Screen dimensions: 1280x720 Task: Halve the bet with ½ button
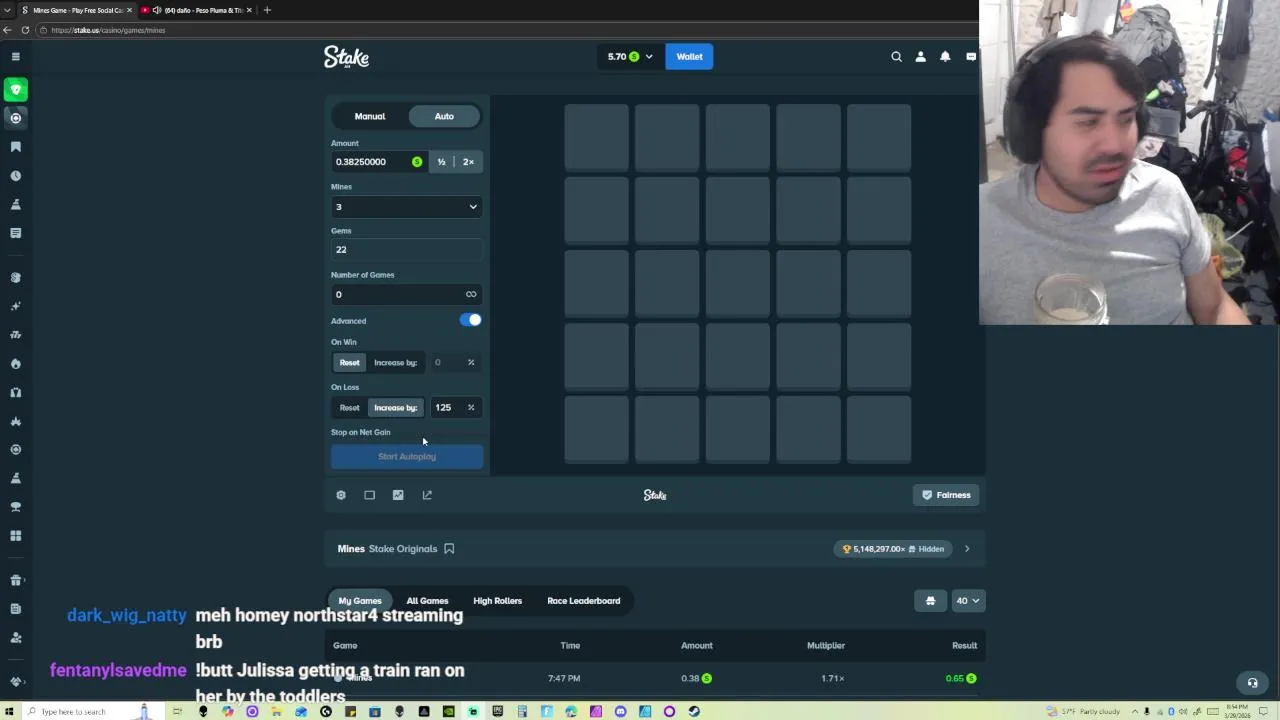(441, 162)
